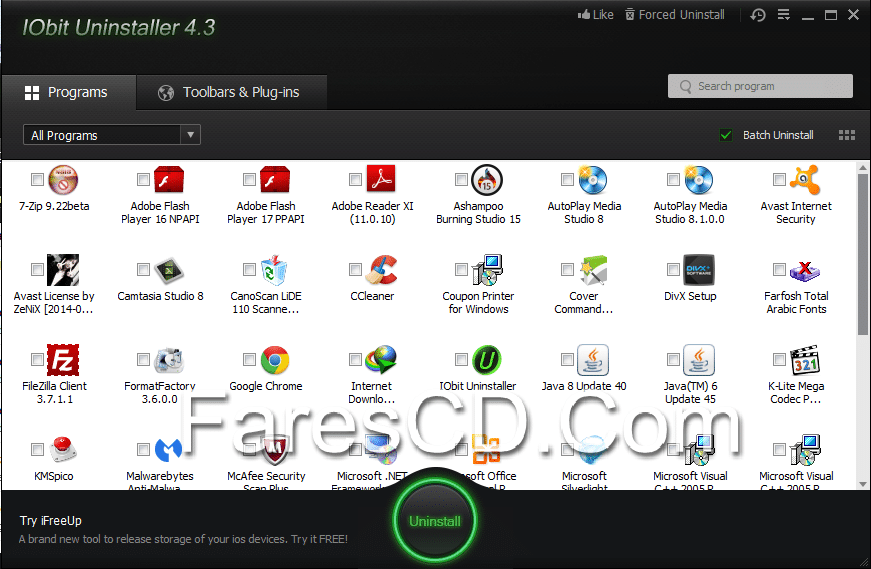Select the Adobe Flash Player 17 PPAPI icon

(275, 180)
